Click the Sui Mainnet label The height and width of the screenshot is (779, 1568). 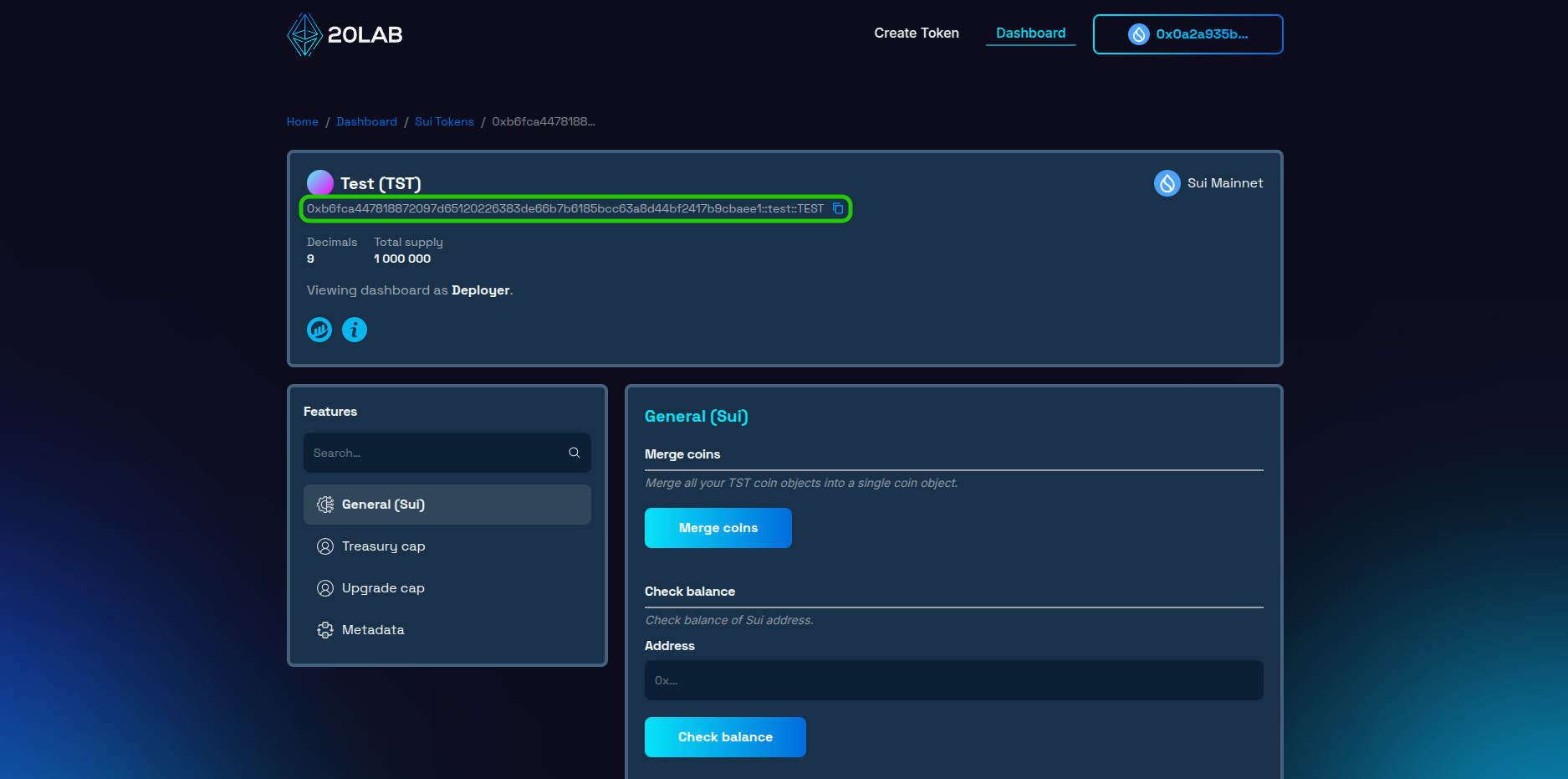pyautogui.click(x=1225, y=183)
